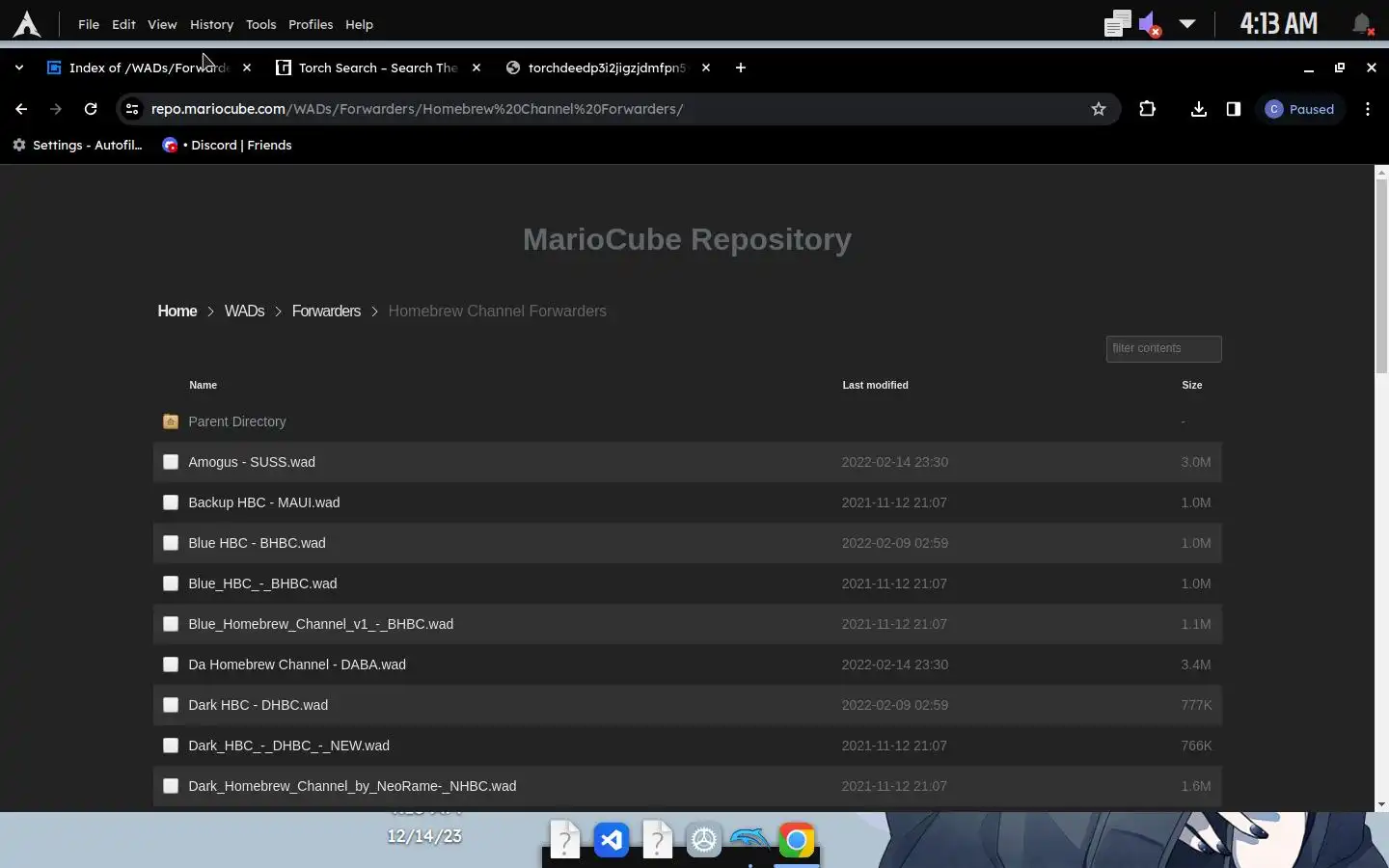Open the browser extensions puzzle icon
The image size is (1389, 868).
pyautogui.click(x=1147, y=109)
